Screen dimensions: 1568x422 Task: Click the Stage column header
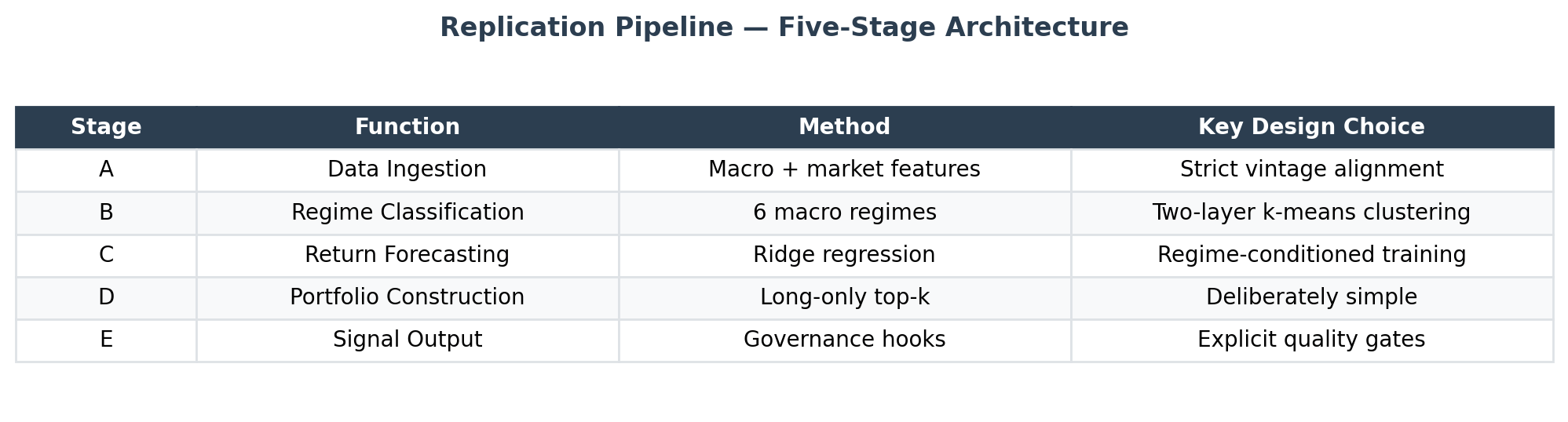[x=106, y=127]
